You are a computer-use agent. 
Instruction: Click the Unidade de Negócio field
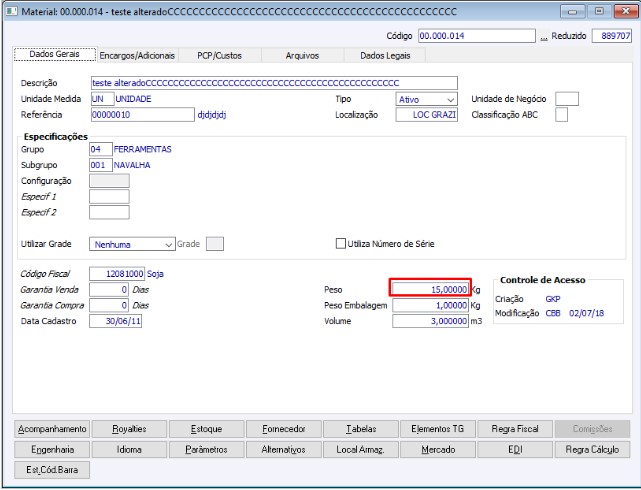coord(567,99)
